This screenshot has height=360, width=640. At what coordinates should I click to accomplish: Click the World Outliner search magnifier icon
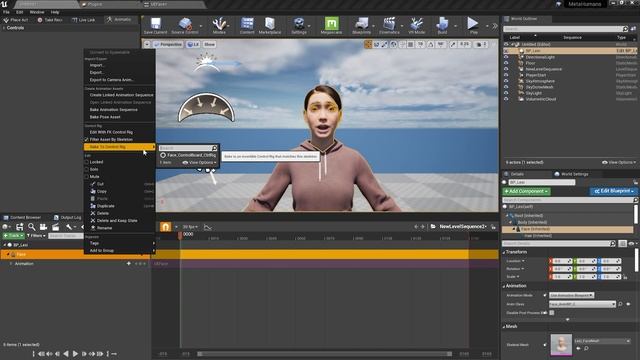pyautogui.click(x=625, y=29)
